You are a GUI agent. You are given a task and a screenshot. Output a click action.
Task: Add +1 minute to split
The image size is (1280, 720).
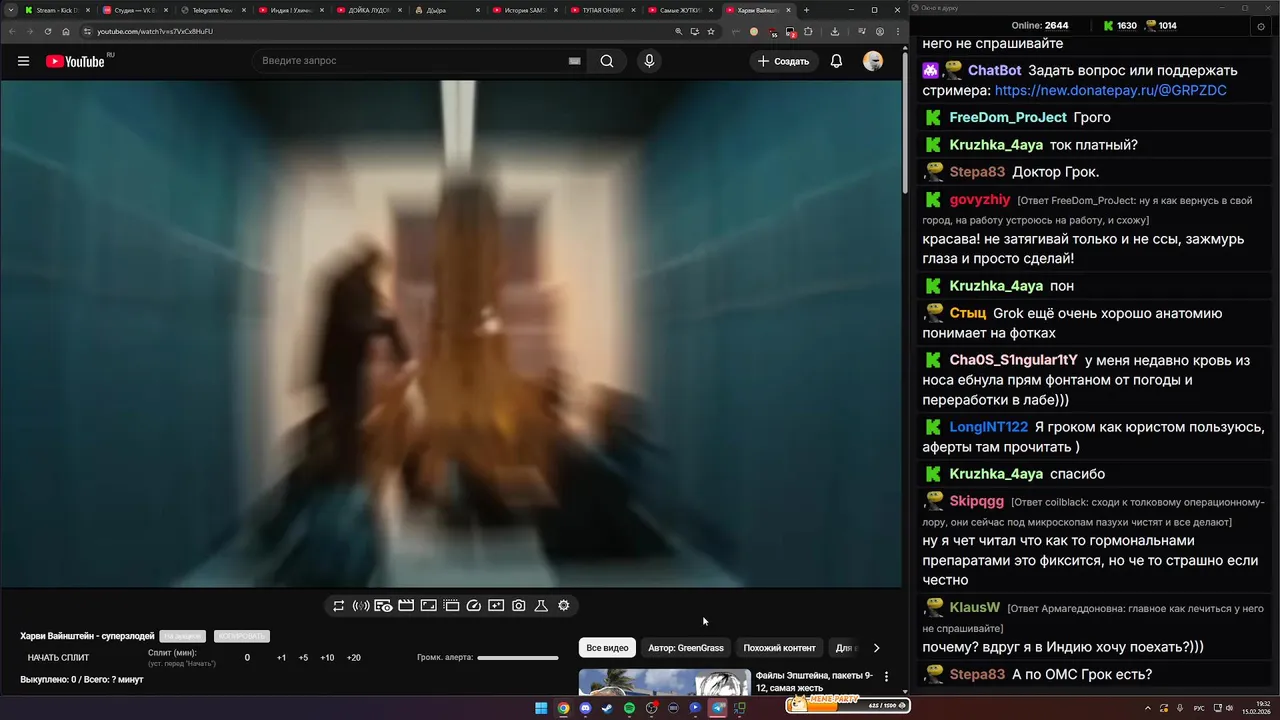point(281,658)
